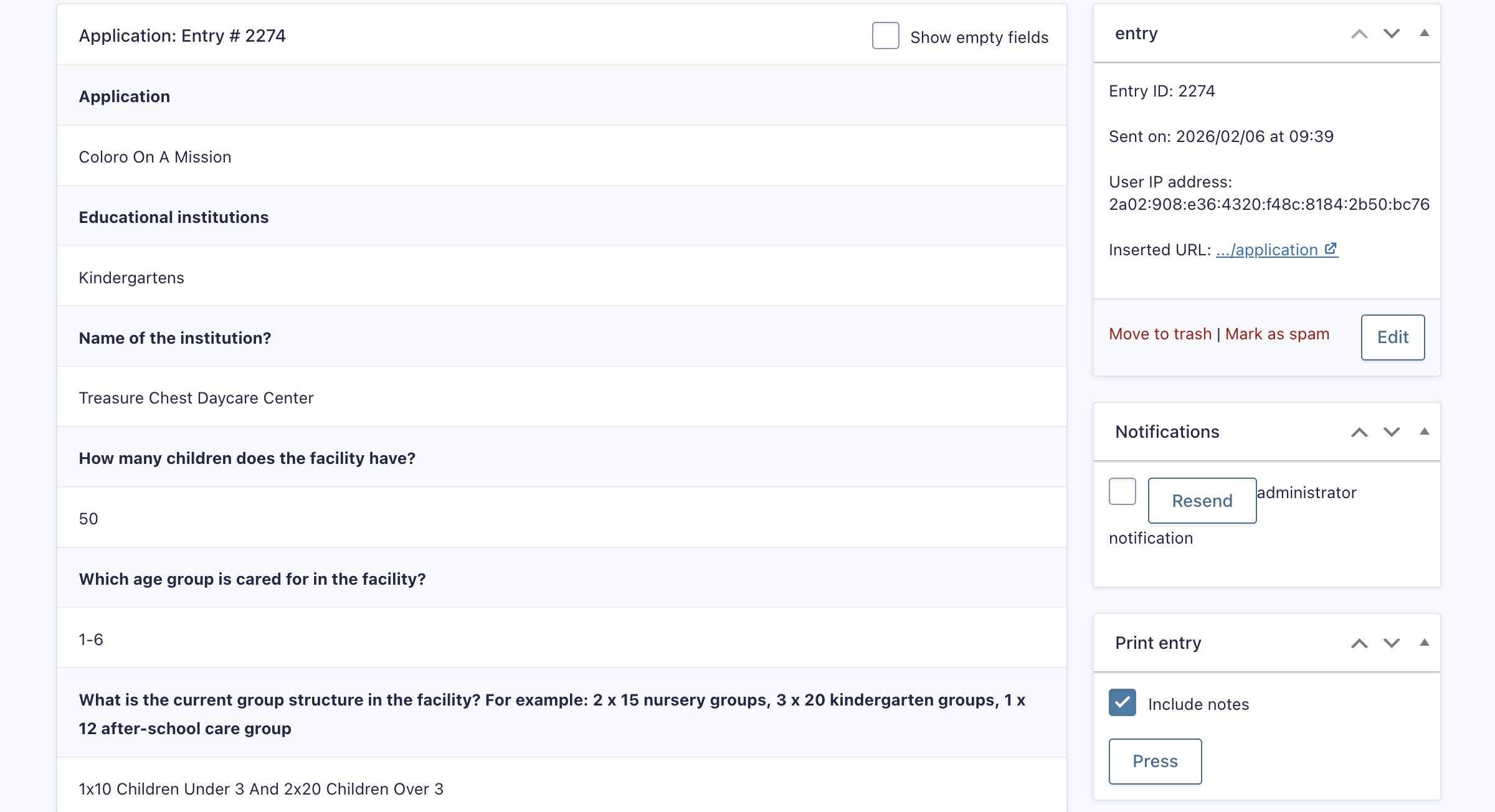Tick the administrator notification checkbox
This screenshot has height=812, width=1495.
pyautogui.click(x=1122, y=491)
